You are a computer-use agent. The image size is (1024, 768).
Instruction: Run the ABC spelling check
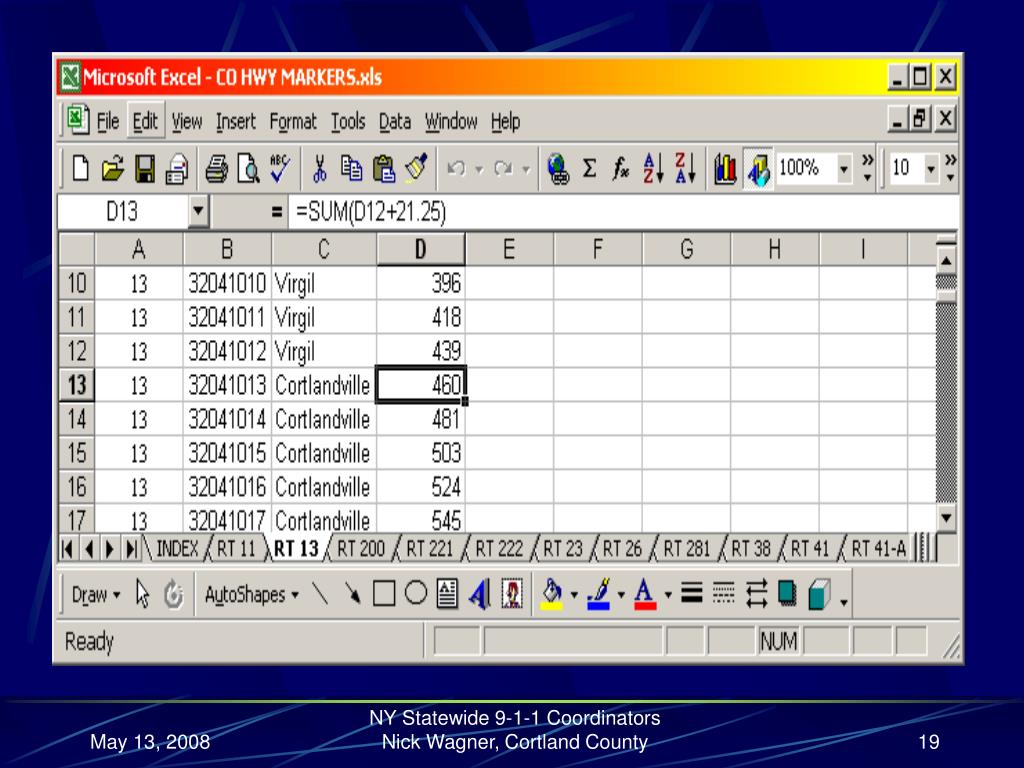(280, 169)
